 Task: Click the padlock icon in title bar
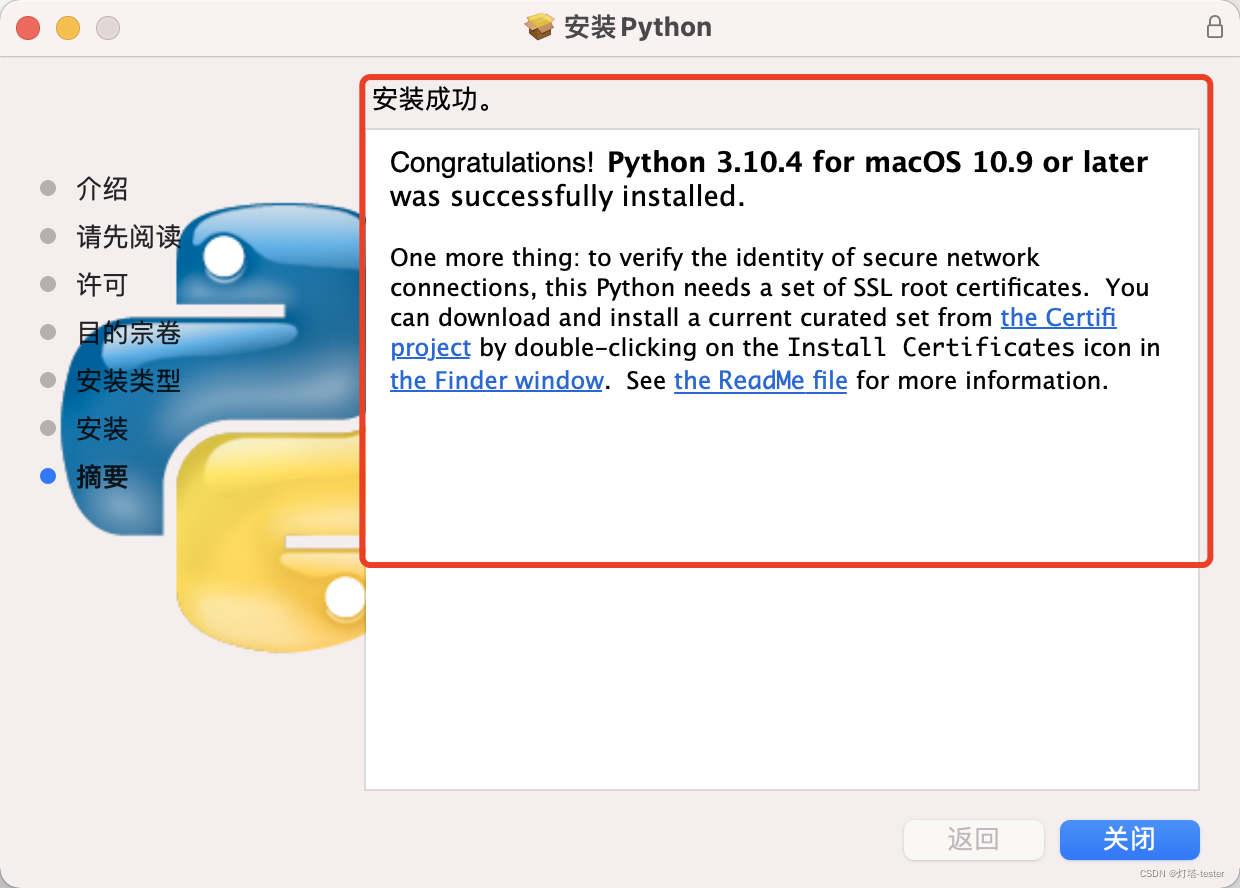(1215, 27)
